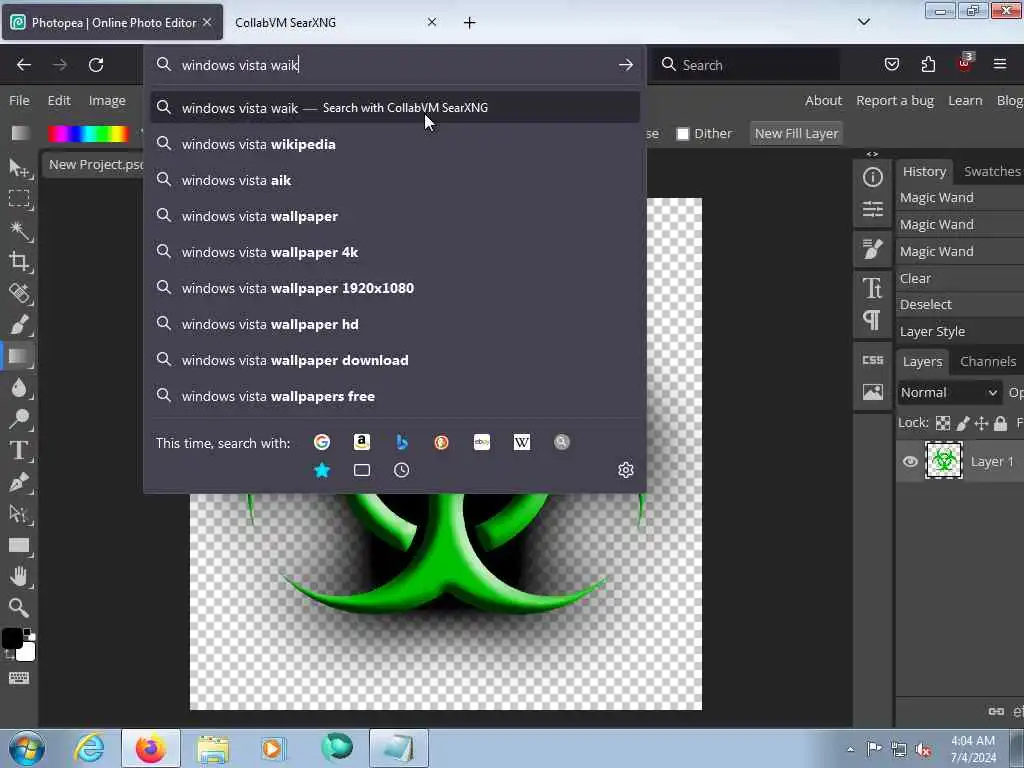This screenshot has height=768, width=1024.
Task: Select the Hand tool
Action: (x=19, y=577)
